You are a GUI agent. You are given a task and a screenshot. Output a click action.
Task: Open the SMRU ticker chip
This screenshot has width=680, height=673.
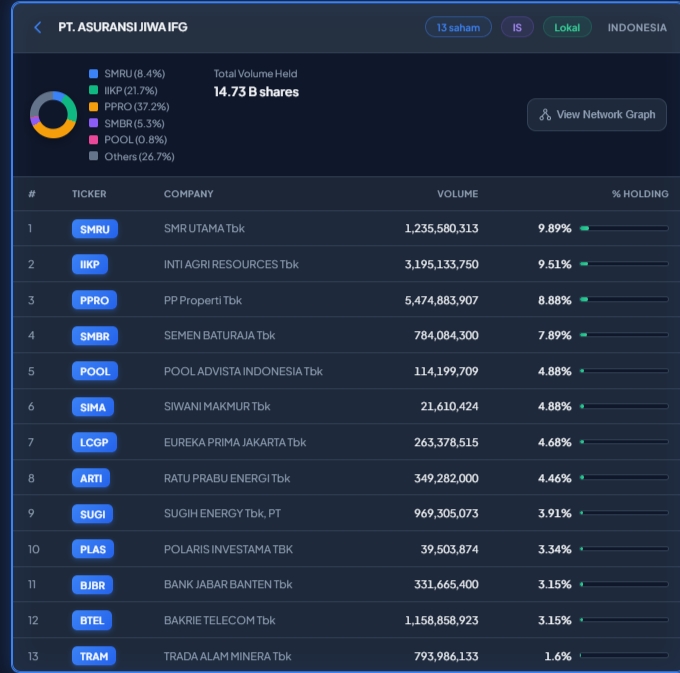(x=94, y=229)
